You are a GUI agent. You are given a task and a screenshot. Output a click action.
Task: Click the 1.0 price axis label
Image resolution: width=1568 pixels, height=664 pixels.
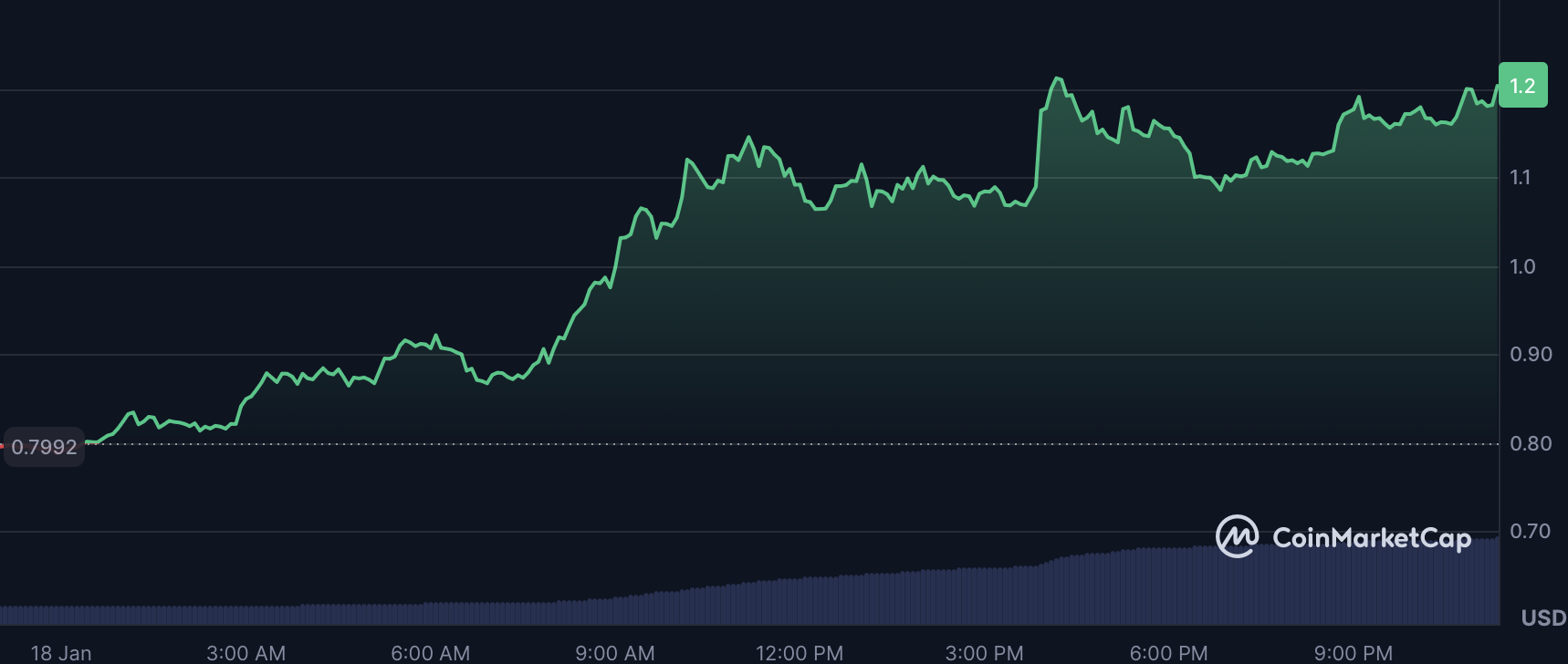(1521, 266)
